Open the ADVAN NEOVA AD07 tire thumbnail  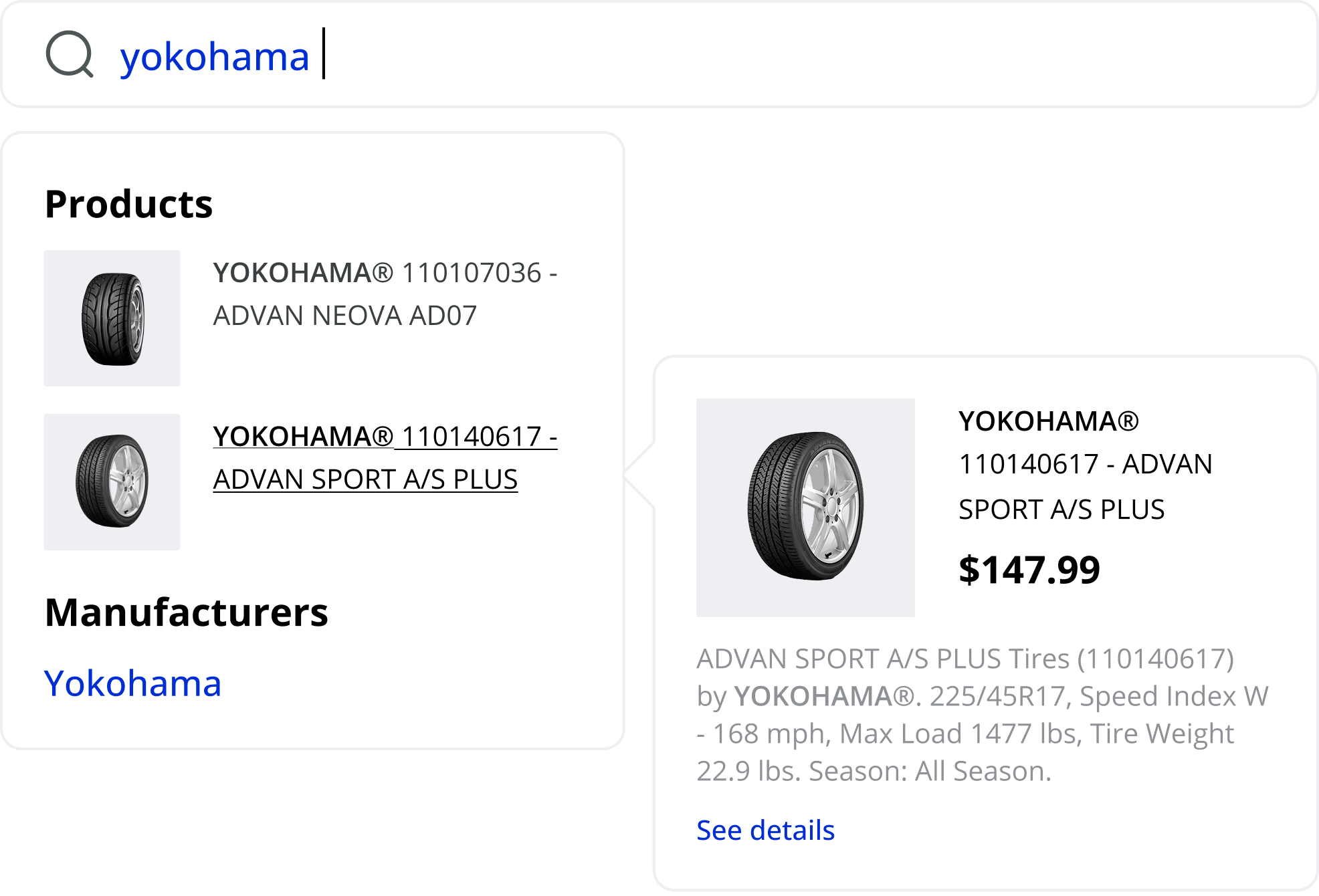point(112,318)
